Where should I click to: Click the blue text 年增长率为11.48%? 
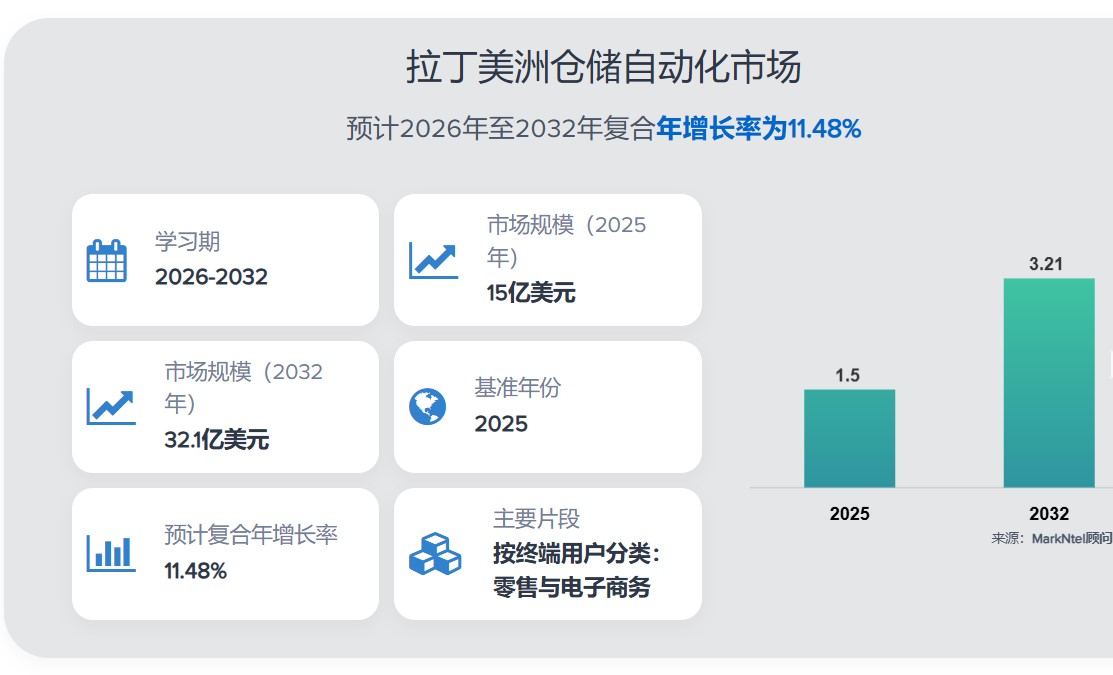pyautogui.click(x=758, y=128)
